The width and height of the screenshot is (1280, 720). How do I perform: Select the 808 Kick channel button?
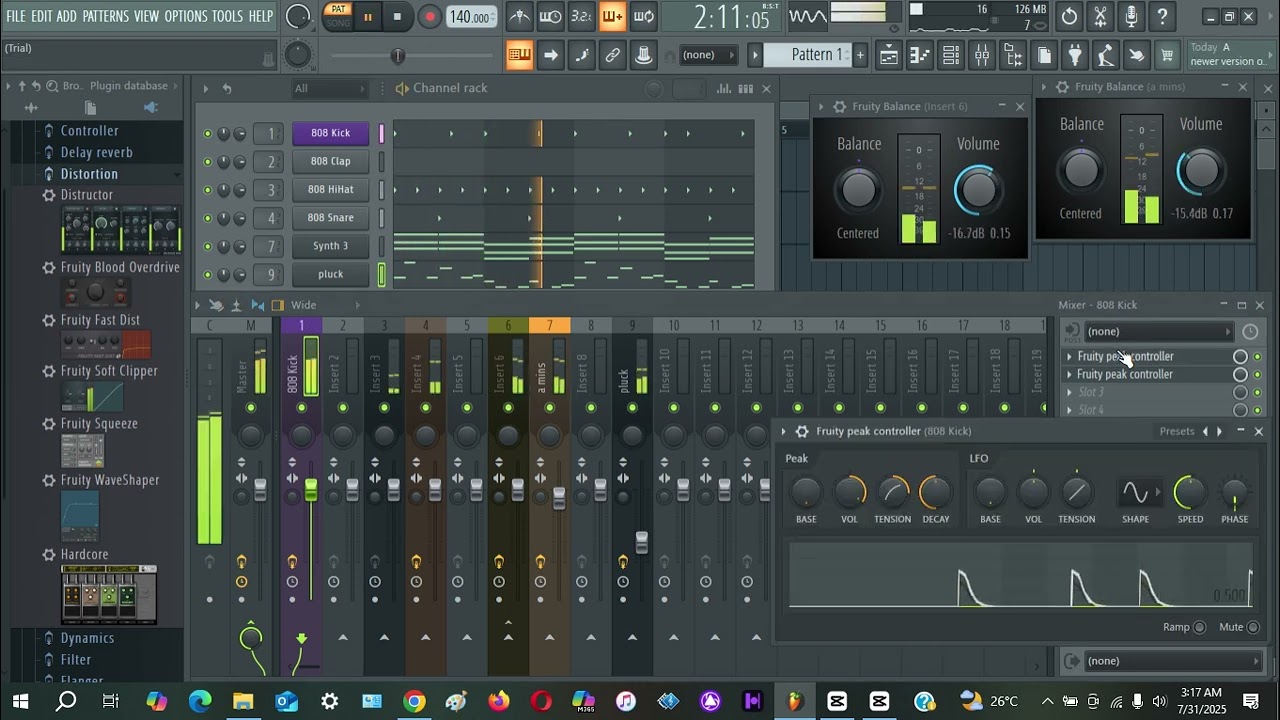pyautogui.click(x=330, y=133)
